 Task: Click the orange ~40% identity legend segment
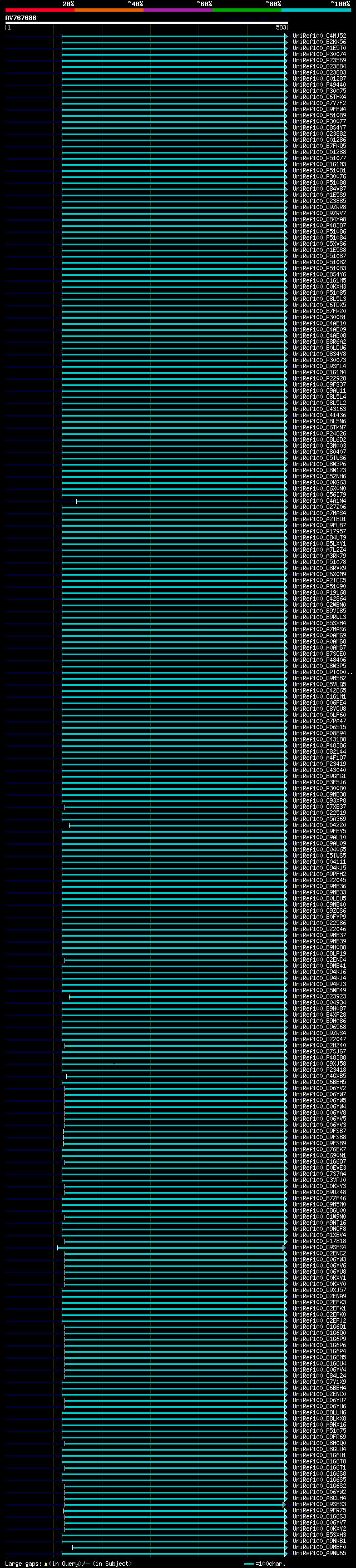pos(109,10)
